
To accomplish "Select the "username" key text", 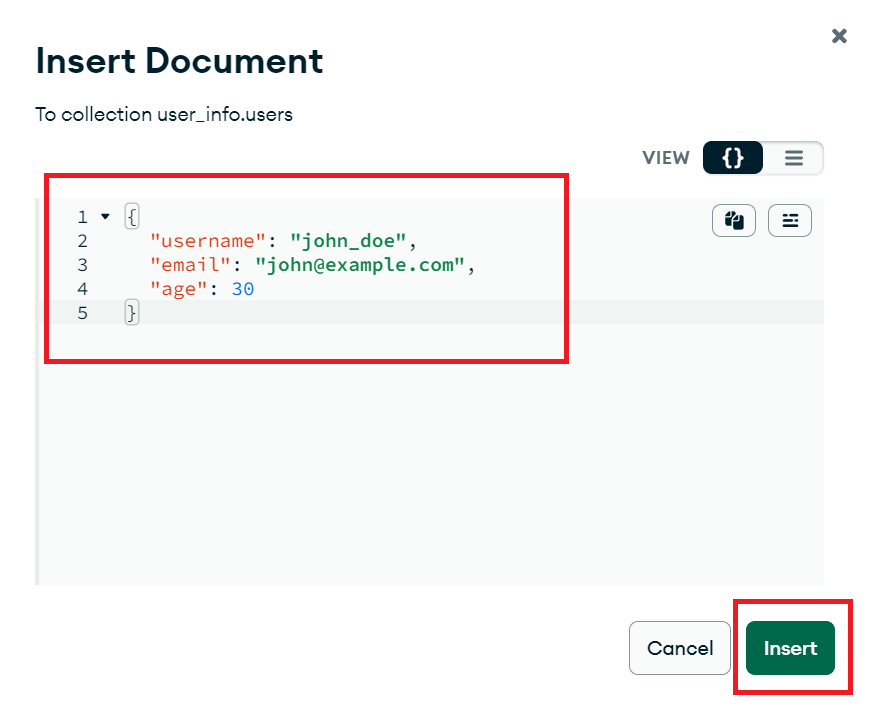I will [208, 241].
